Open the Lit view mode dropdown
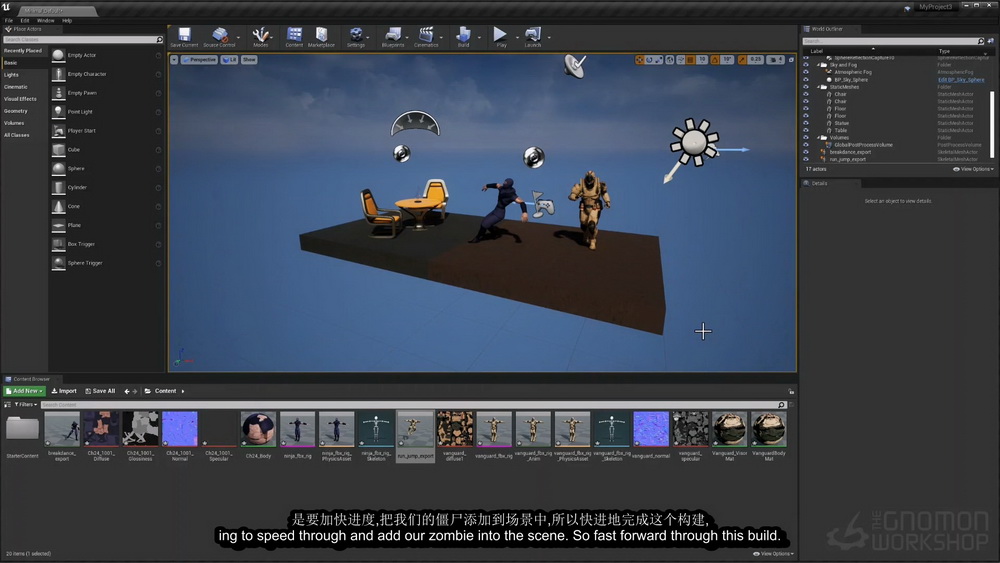This screenshot has width=1000, height=563. pyautogui.click(x=230, y=59)
